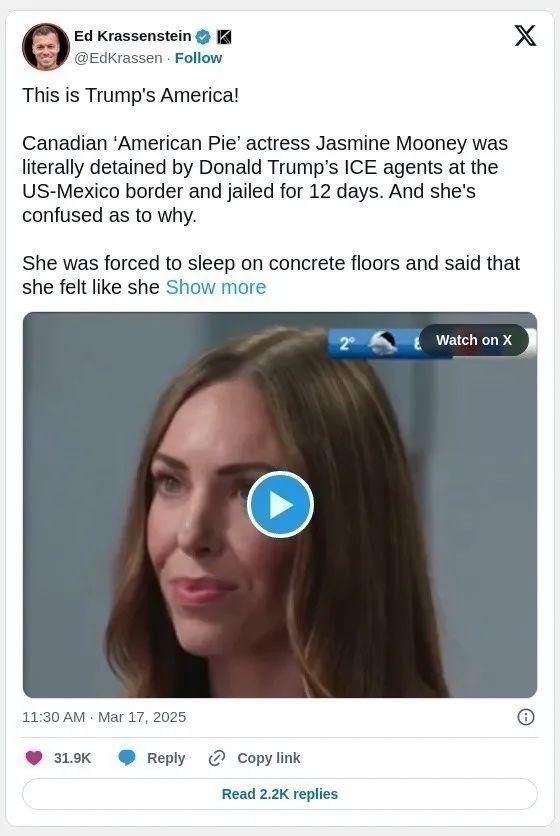Click the Reply text label

tap(166, 758)
